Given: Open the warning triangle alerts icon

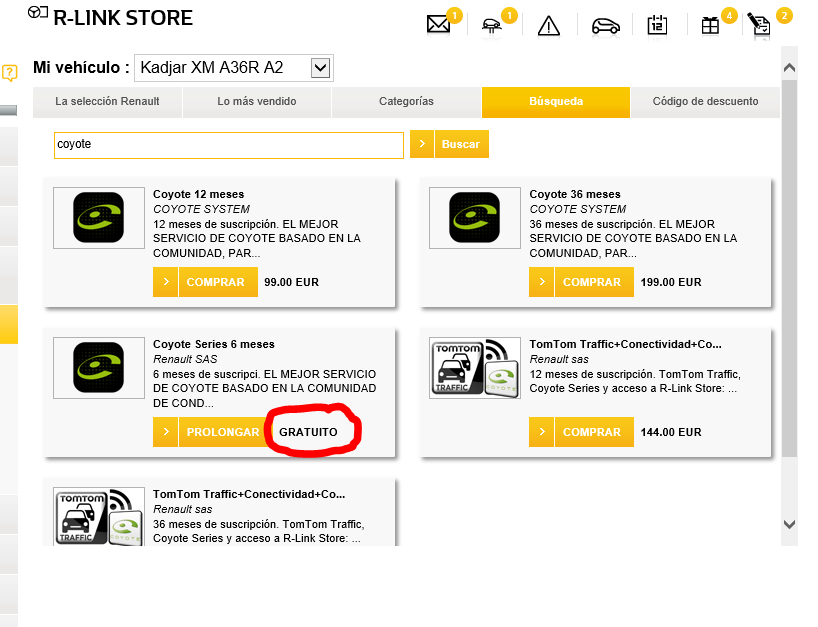Looking at the screenshot, I should pyautogui.click(x=549, y=25).
